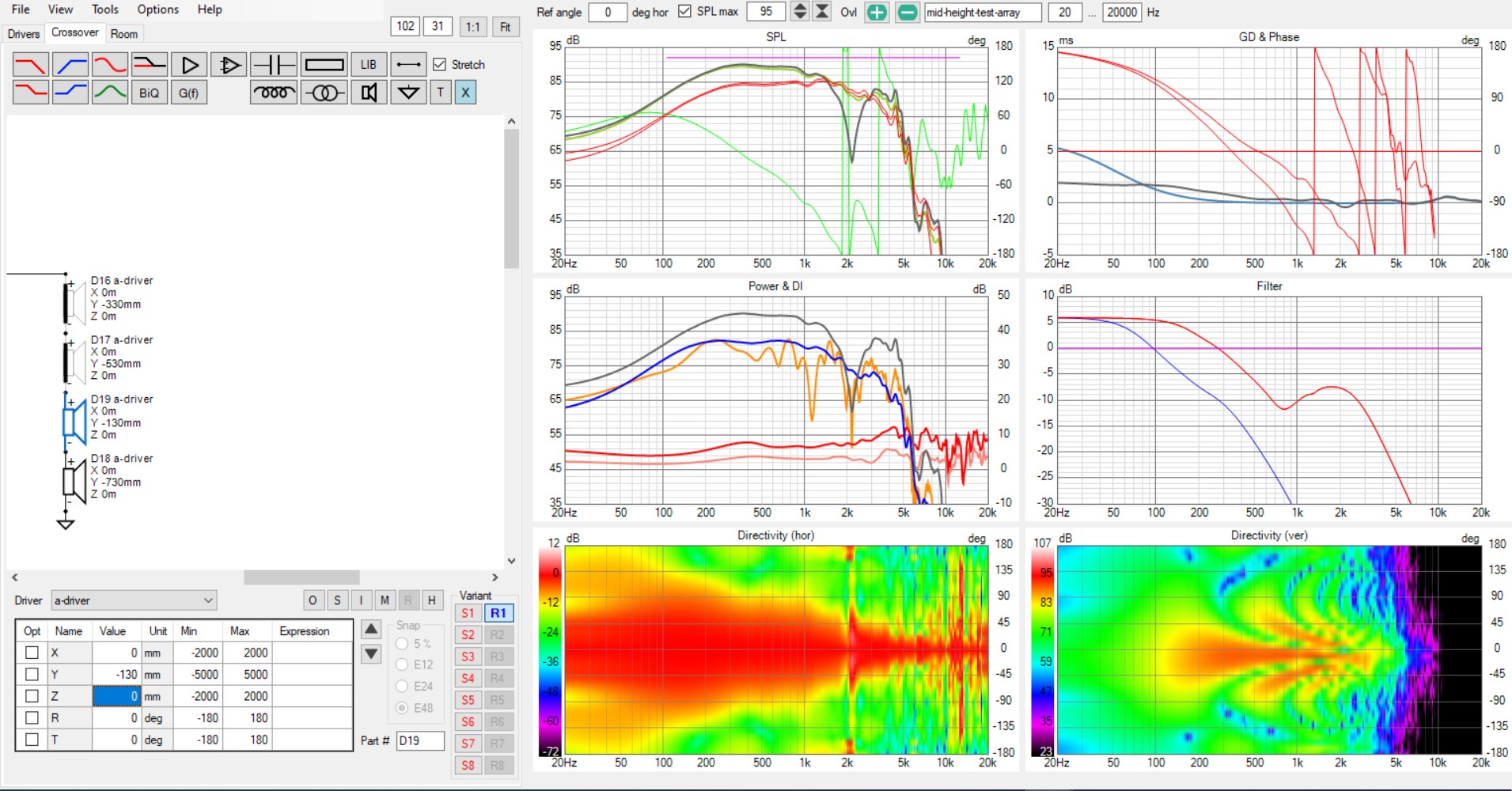Add a G(f) transfer function block
1512x791 pixels.
[x=189, y=93]
